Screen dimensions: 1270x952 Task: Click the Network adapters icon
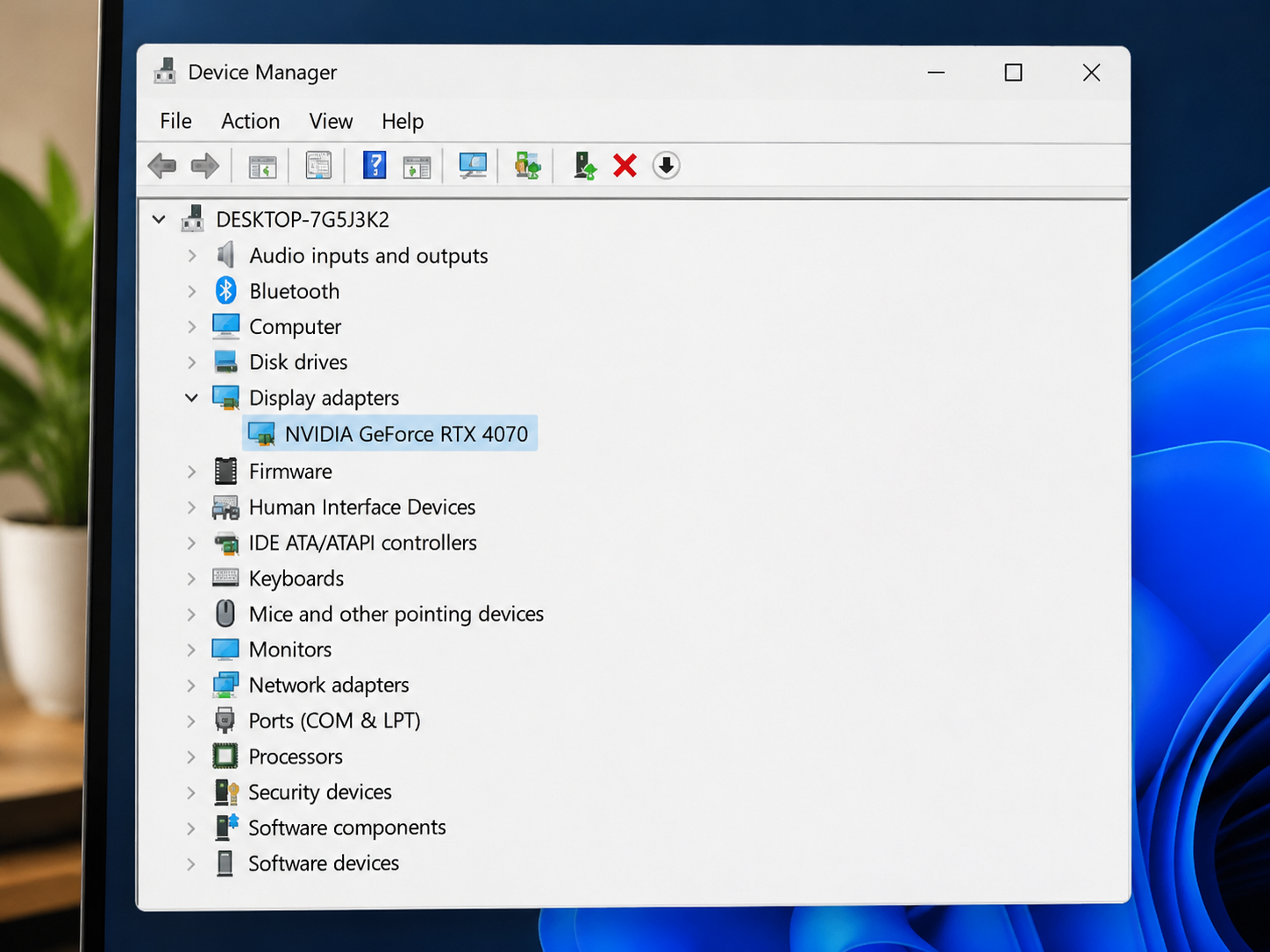click(x=225, y=685)
